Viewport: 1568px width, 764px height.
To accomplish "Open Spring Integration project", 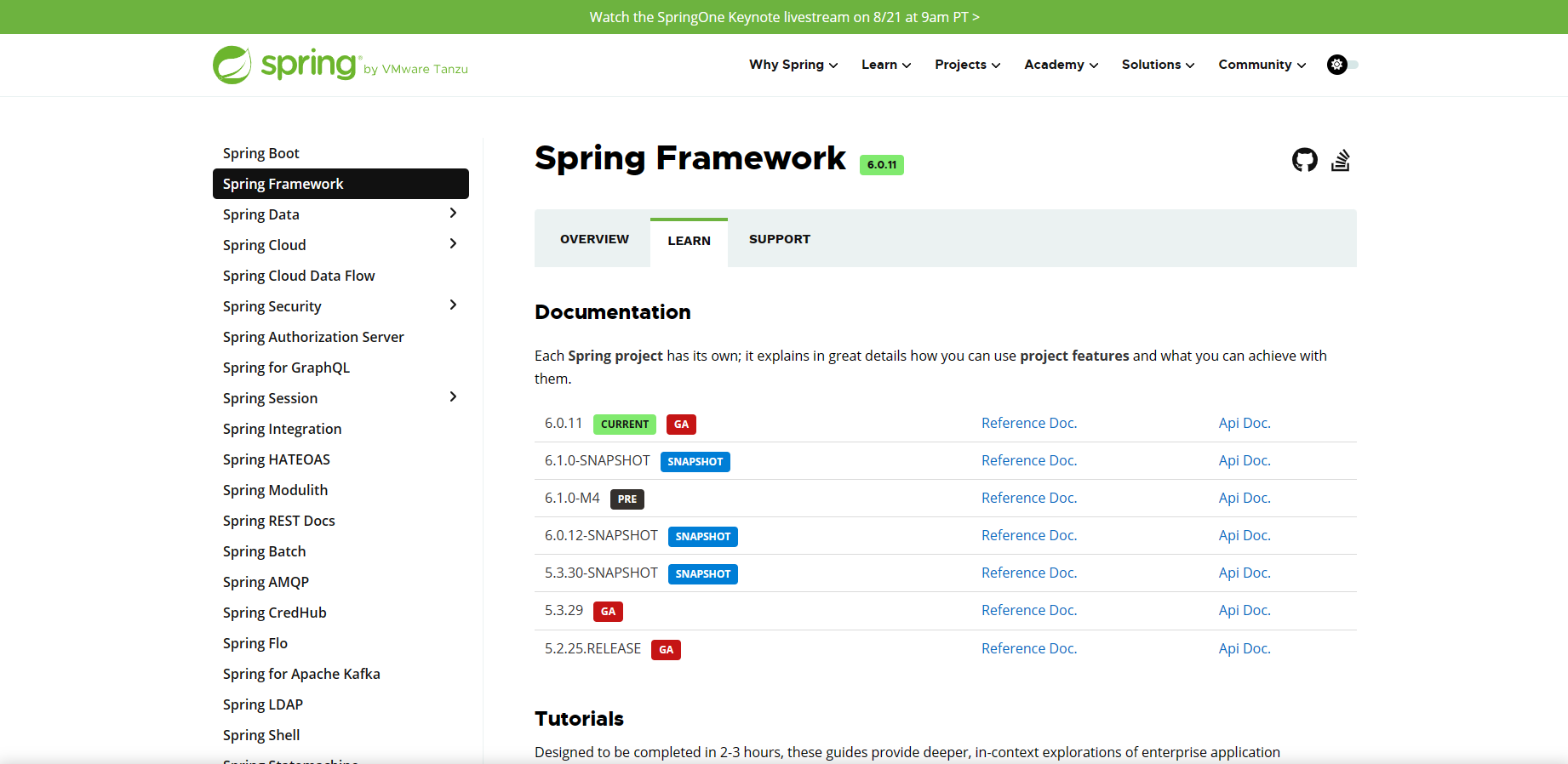I will 282,429.
